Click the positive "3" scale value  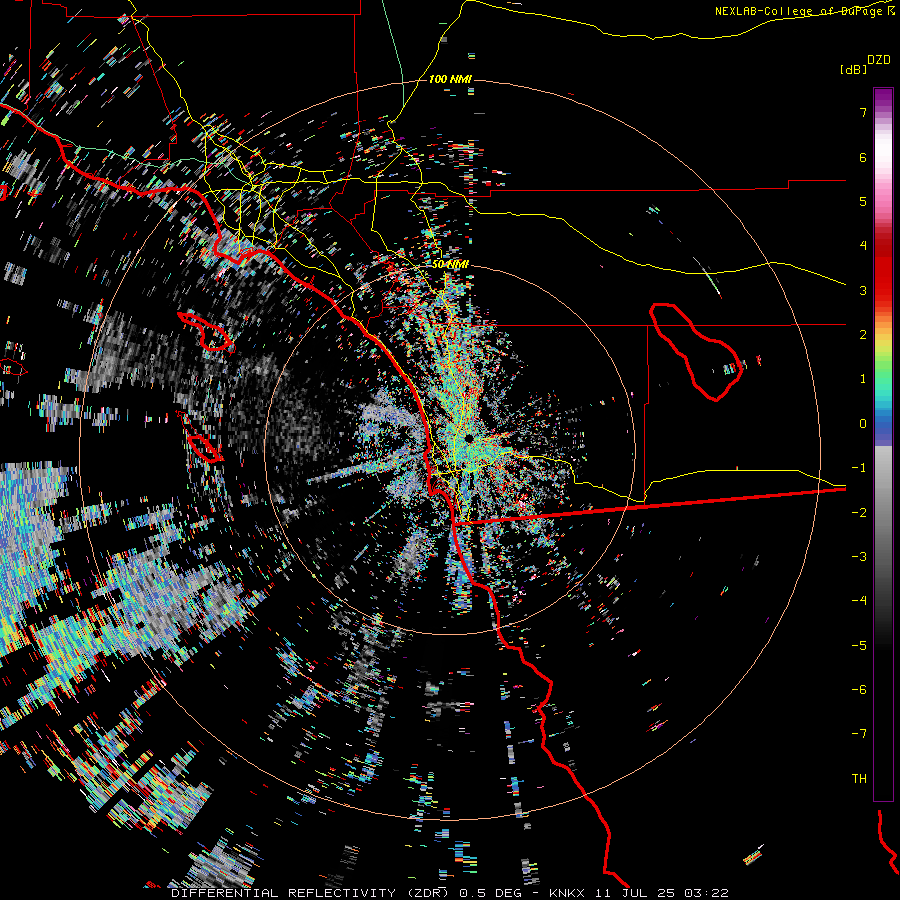click(x=863, y=290)
